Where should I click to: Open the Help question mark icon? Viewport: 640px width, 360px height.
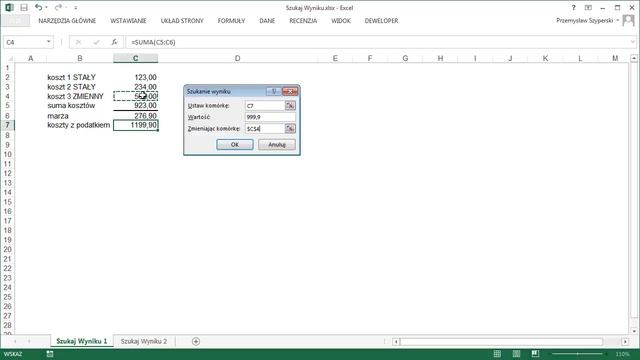573,8
